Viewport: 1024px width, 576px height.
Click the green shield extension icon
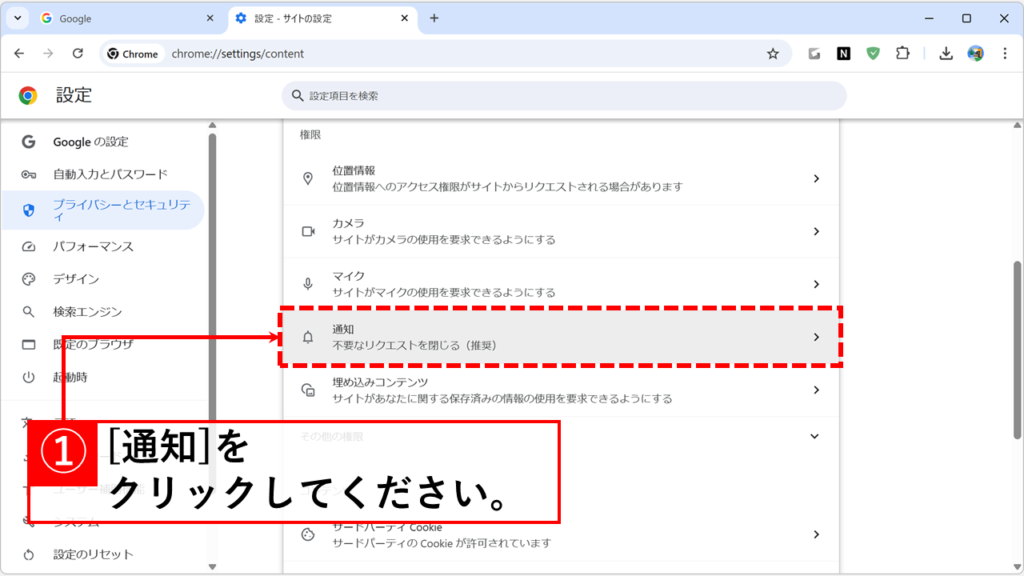click(872, 54)
